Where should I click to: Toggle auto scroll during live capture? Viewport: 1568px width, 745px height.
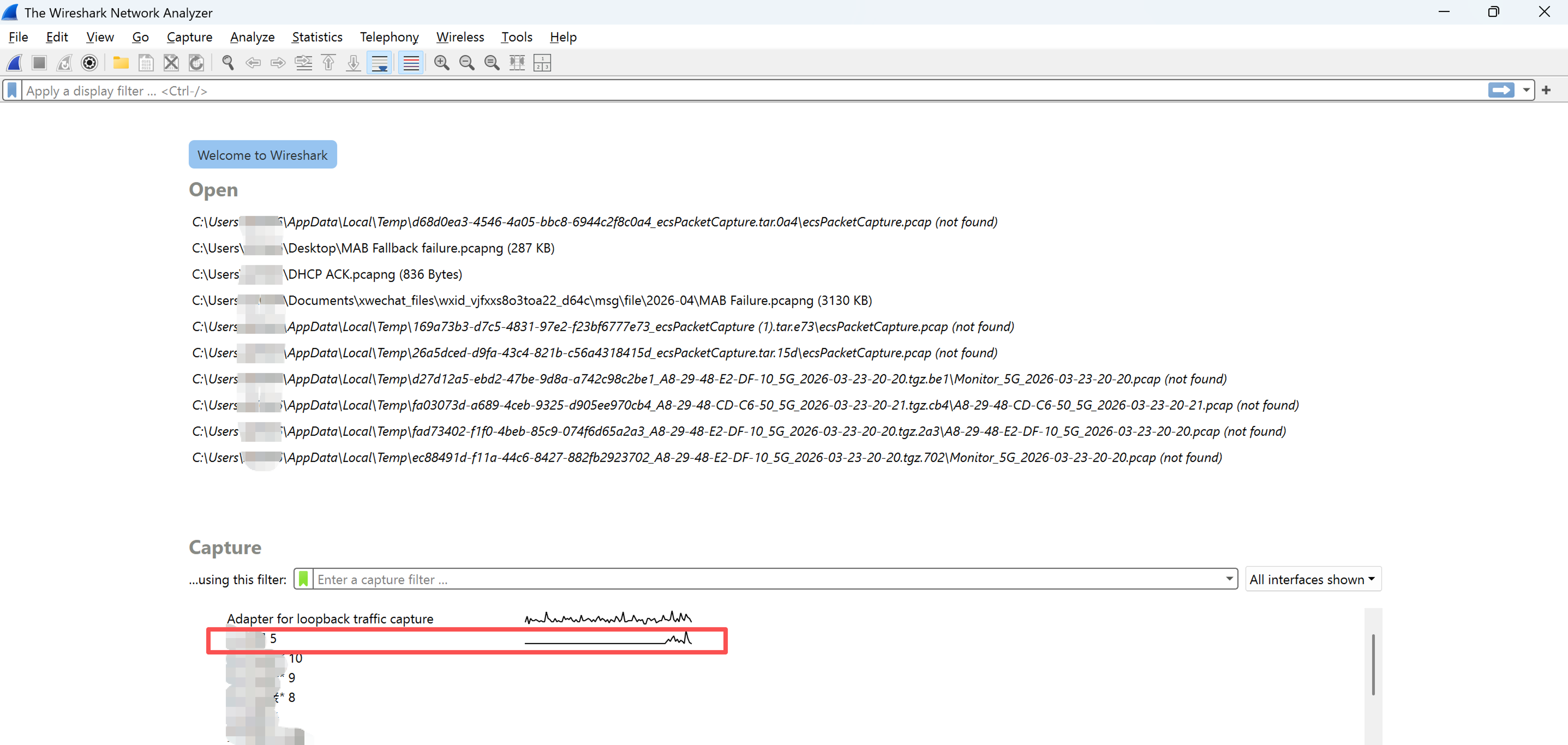point(380,63)
